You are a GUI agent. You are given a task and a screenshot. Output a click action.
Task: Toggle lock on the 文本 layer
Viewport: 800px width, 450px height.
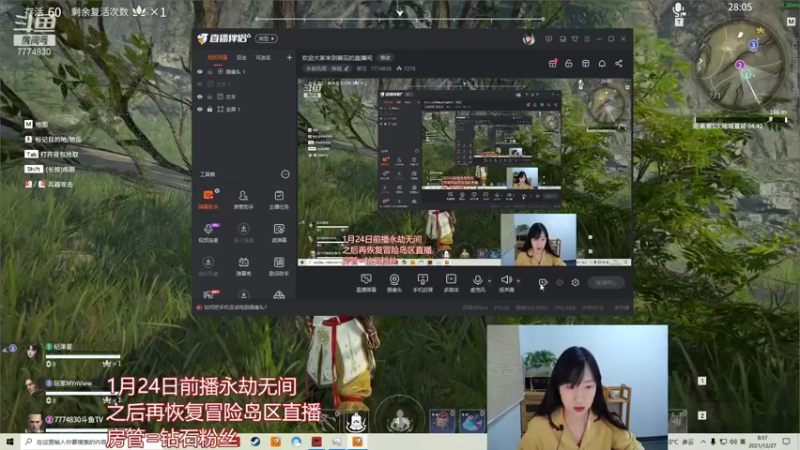coord(210,97)
